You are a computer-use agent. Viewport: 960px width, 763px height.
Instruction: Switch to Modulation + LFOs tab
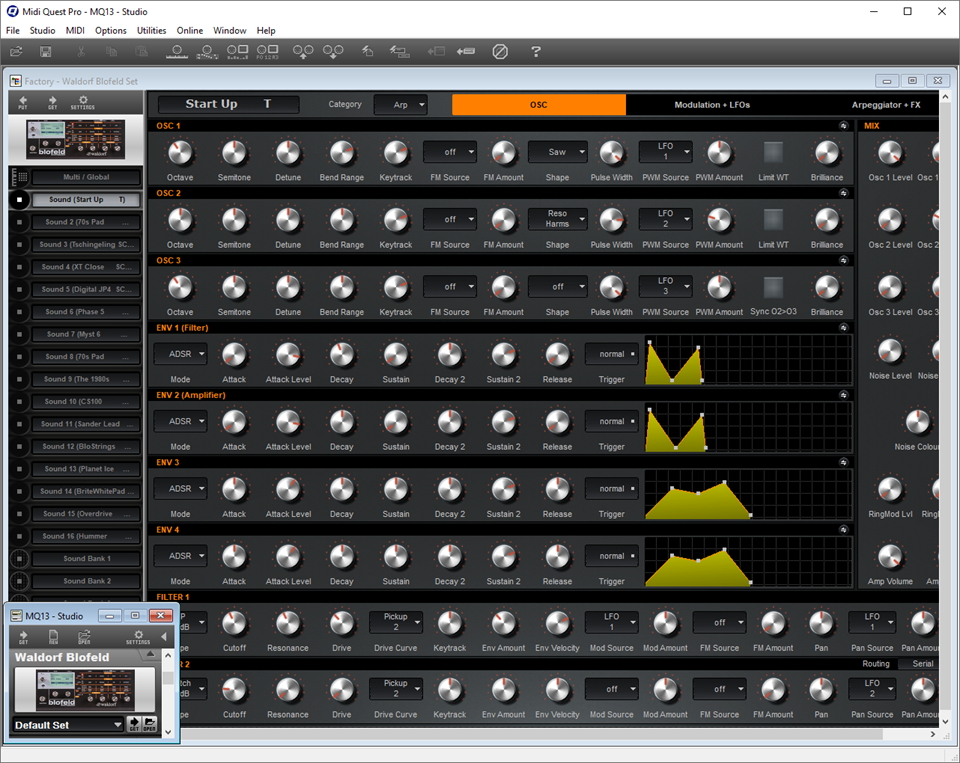(711, 104)
